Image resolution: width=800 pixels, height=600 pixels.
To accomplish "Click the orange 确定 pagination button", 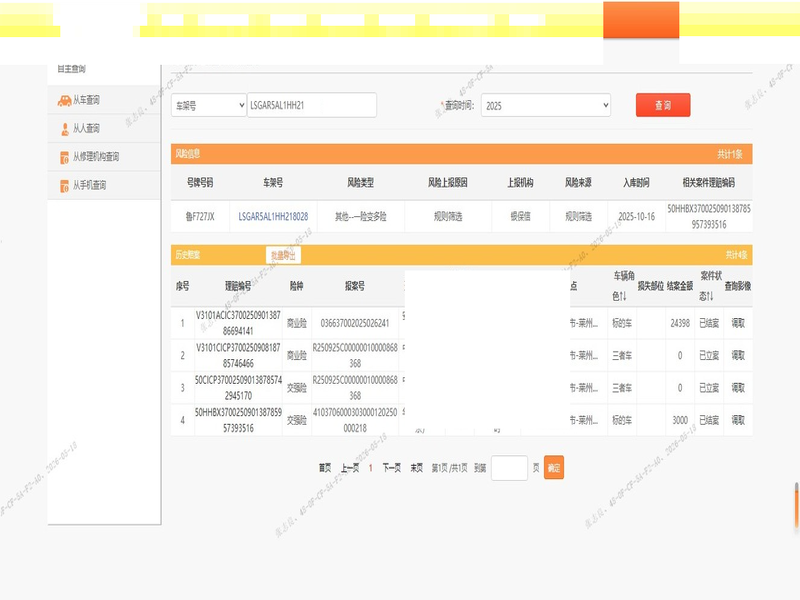I will pos(554,468).
